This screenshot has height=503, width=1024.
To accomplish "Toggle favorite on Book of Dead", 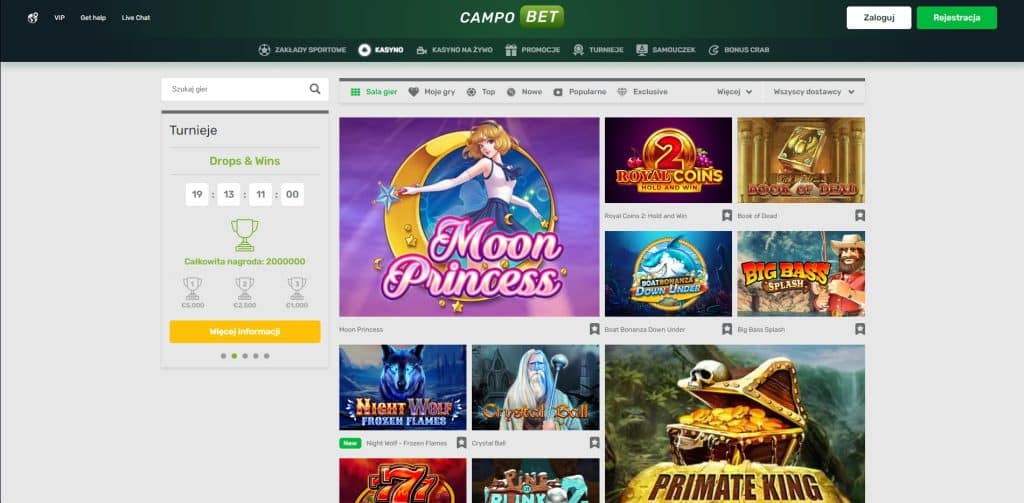I will point(860,216).
